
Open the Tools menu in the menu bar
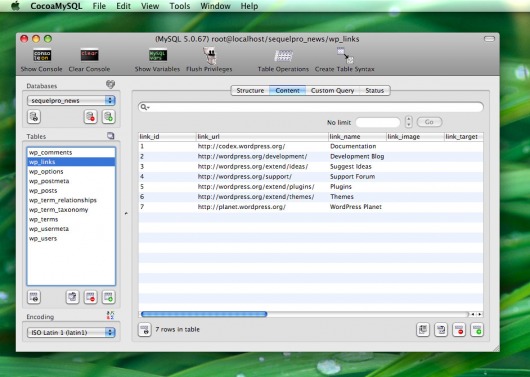coord(179,6)
